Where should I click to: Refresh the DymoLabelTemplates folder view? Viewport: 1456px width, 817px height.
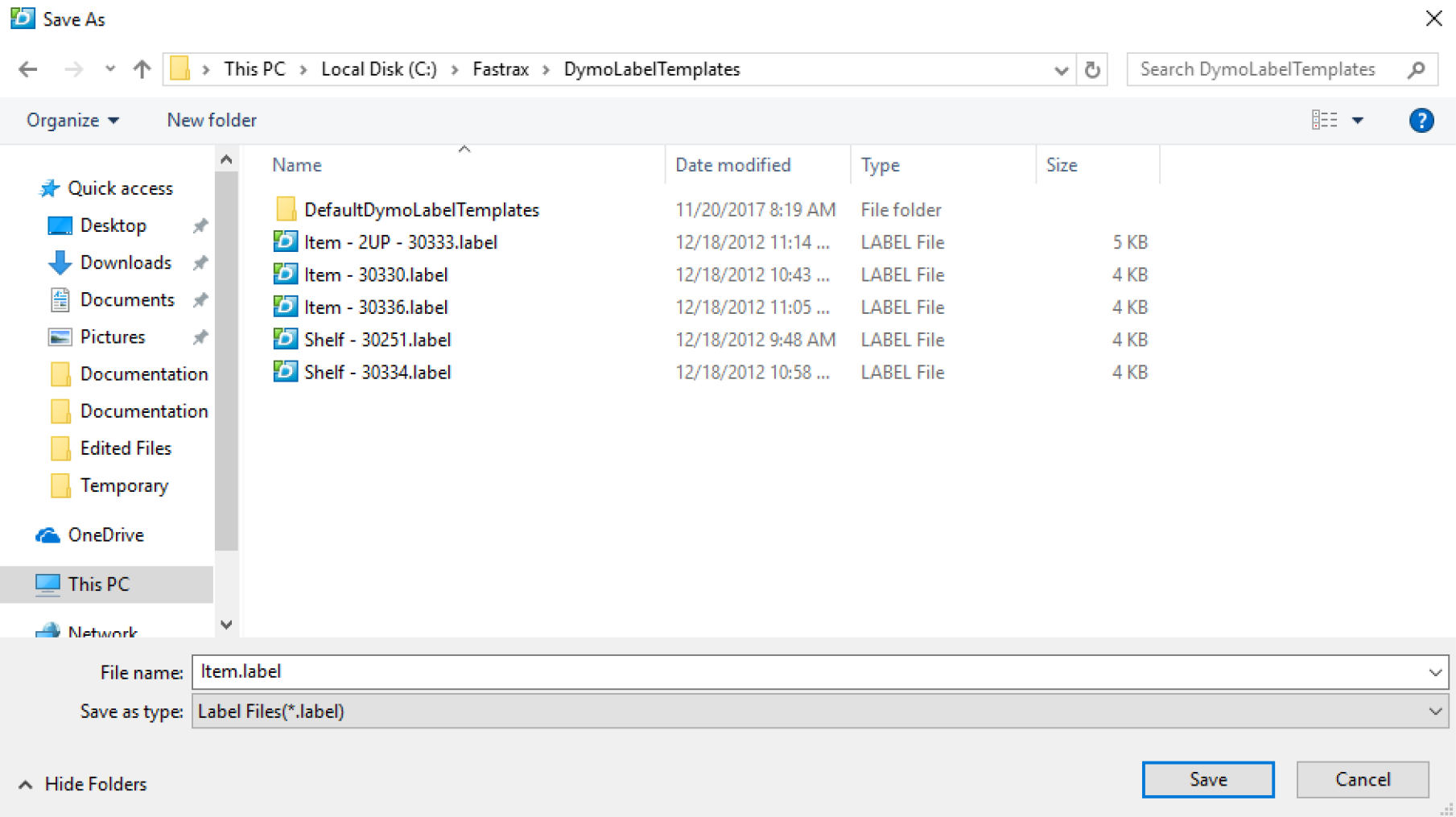click(1092, 70)
